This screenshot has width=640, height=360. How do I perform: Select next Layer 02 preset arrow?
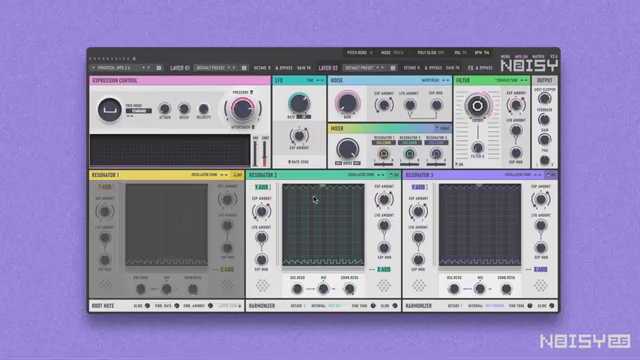(x=383, y=68)
